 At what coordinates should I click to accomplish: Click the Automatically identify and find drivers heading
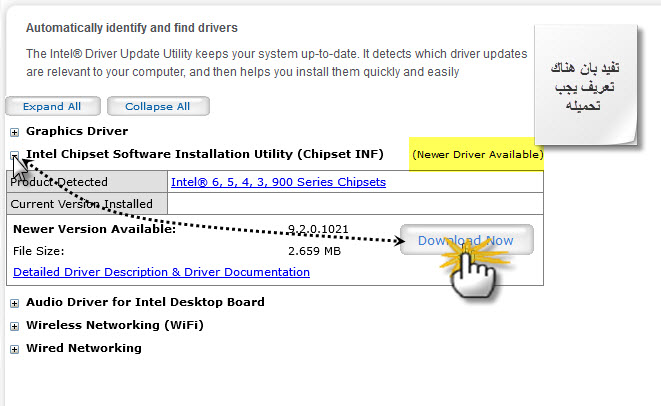(132, 28)
